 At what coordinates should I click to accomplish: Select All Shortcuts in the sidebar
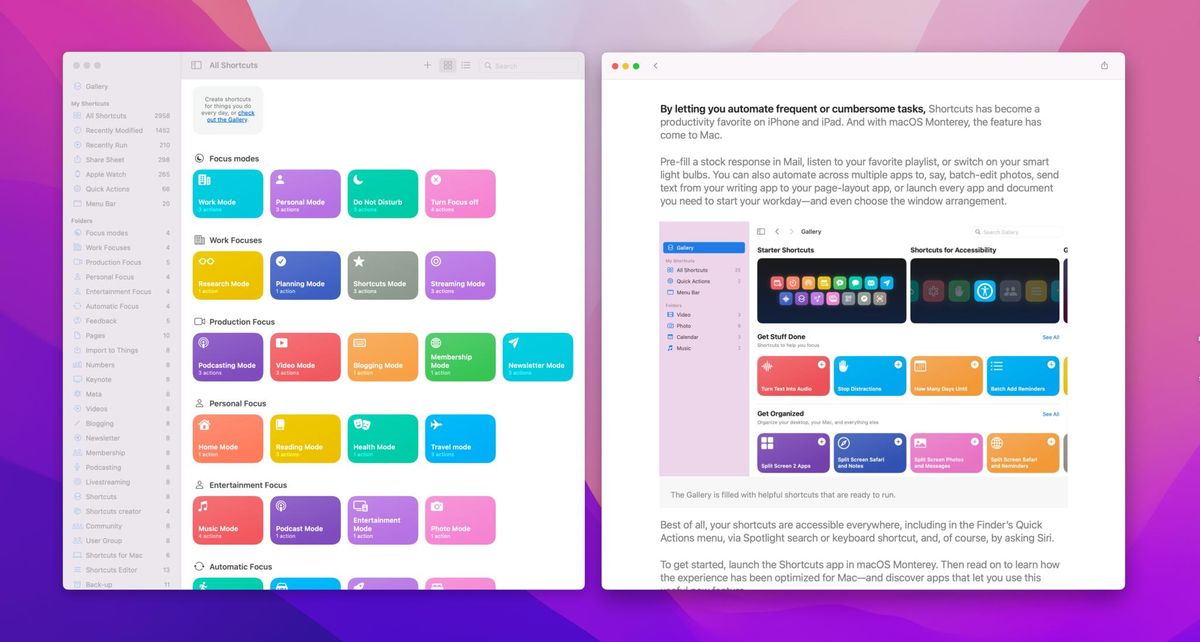[x=105, y=115]
